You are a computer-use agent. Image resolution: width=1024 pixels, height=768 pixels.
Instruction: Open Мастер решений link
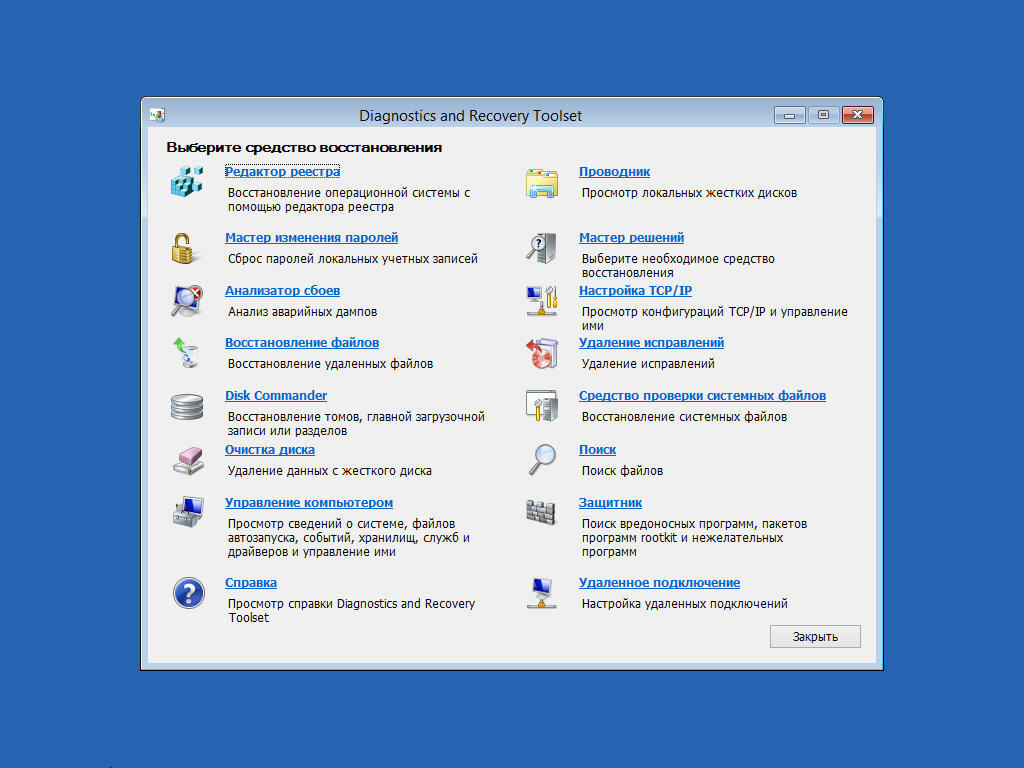[x=631, y=238]
